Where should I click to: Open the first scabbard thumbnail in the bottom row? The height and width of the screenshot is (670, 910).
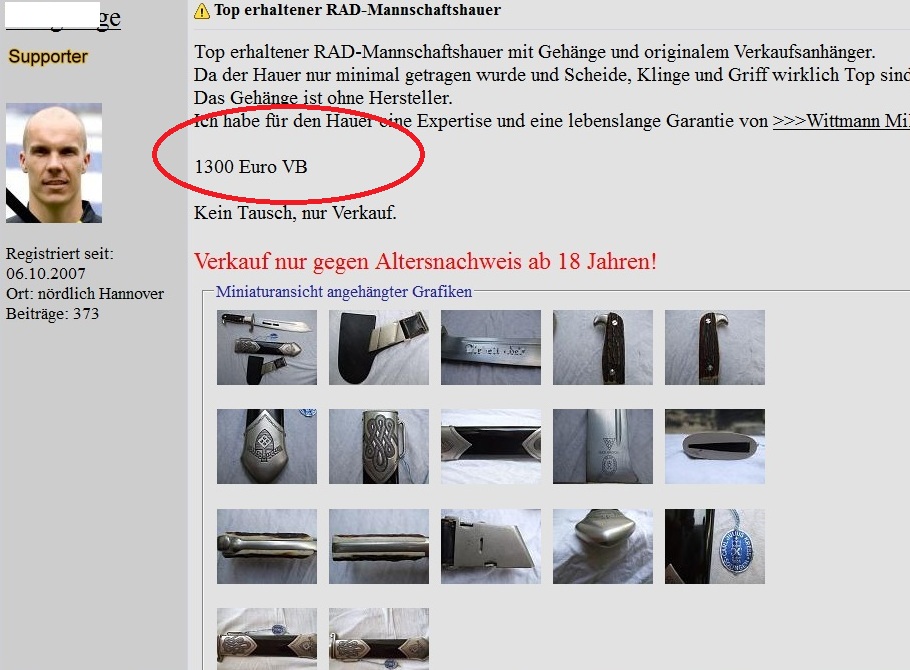267,639
